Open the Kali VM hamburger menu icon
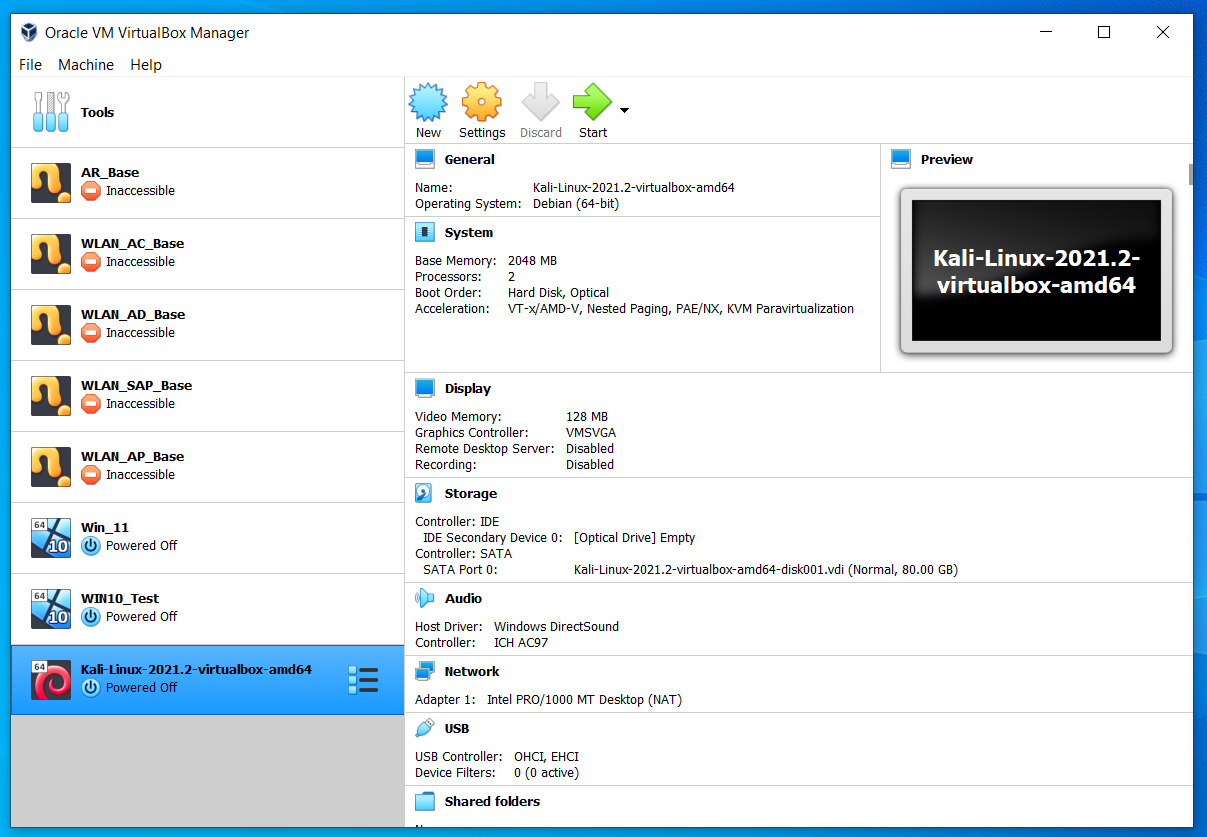This screenshot has height=837, width=1207. coord(363,680)
